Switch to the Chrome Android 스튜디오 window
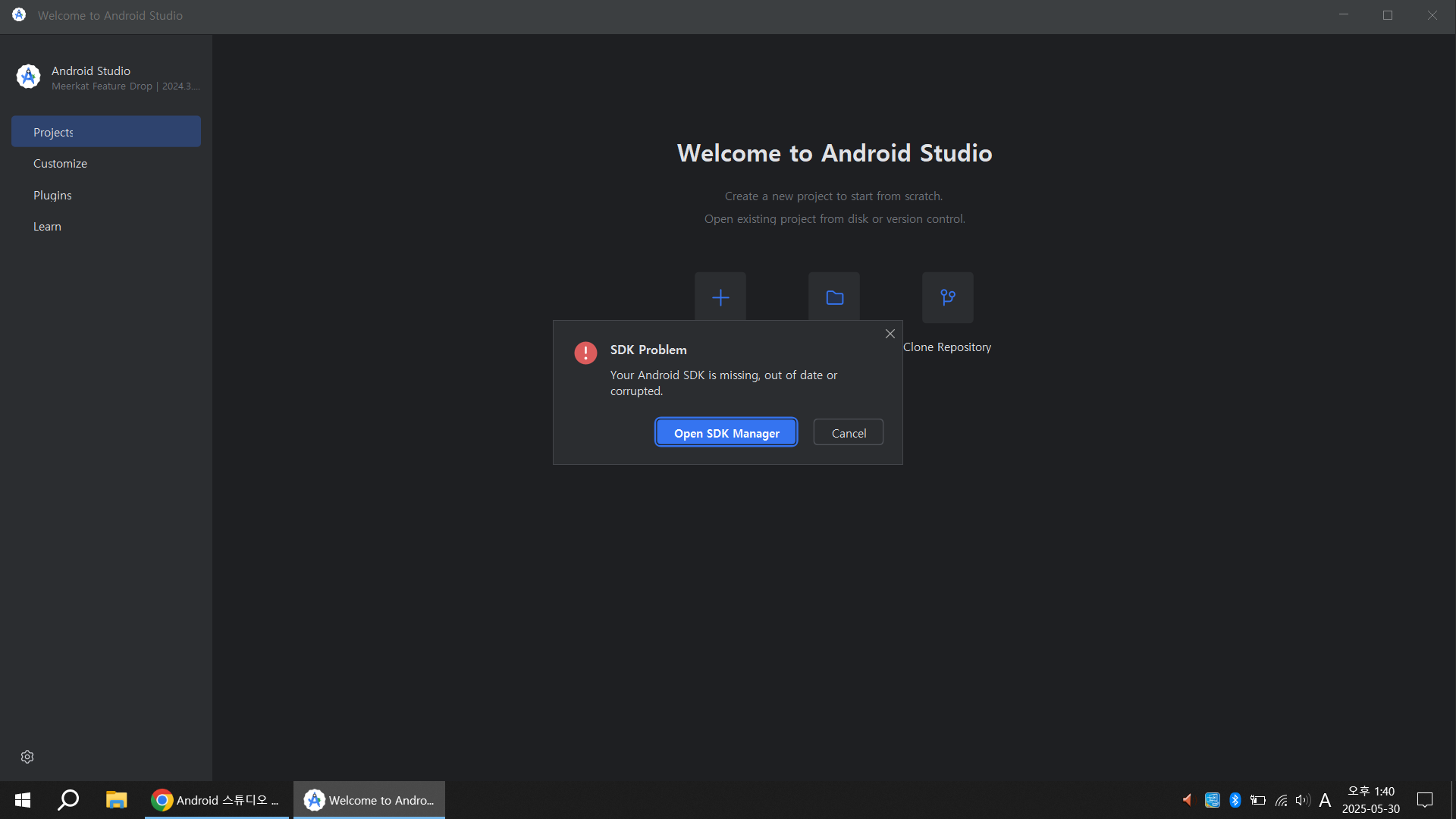This screenshot has width=1456, height=819. [x=217, y=800]
